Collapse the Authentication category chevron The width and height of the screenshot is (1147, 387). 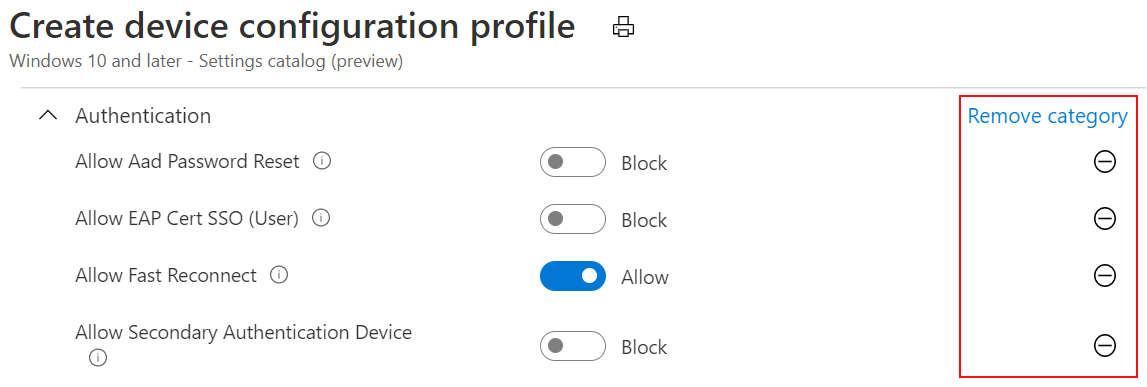coord(48,116)
